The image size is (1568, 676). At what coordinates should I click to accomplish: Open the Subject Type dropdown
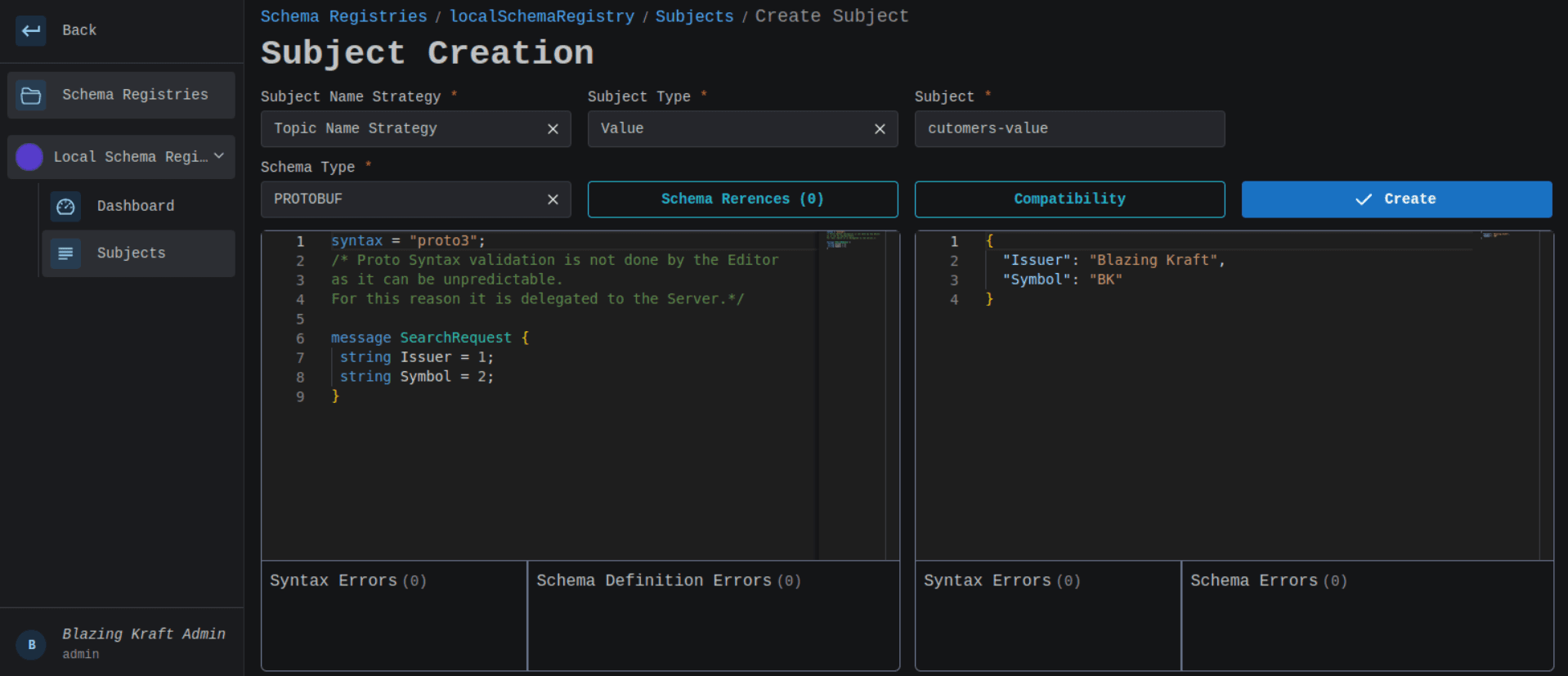(x=742, y=129)
